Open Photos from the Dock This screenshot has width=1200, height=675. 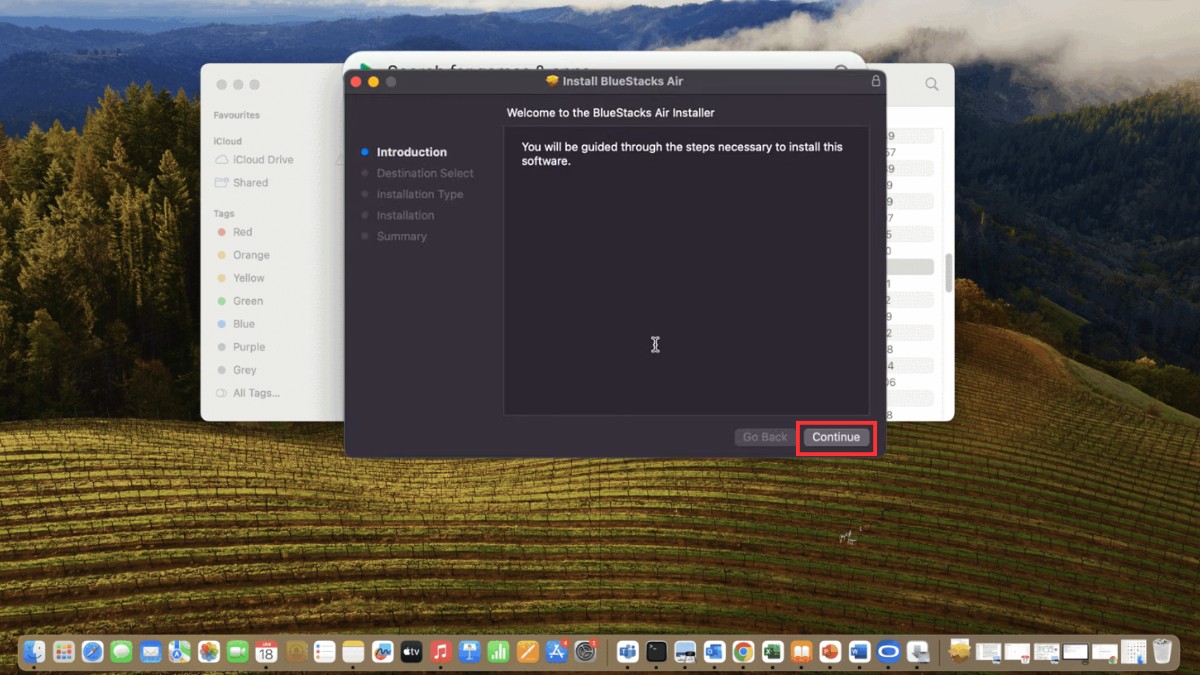(x=209, y=652)
